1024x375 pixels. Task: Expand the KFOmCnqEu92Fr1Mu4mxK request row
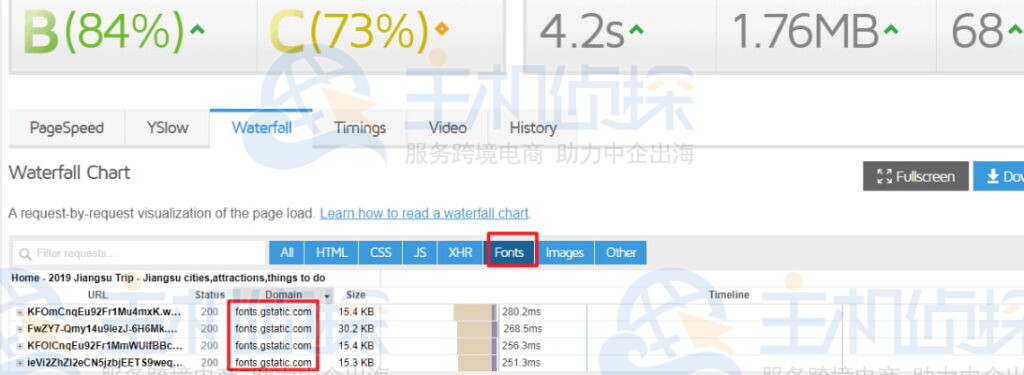tap(20, 312)
